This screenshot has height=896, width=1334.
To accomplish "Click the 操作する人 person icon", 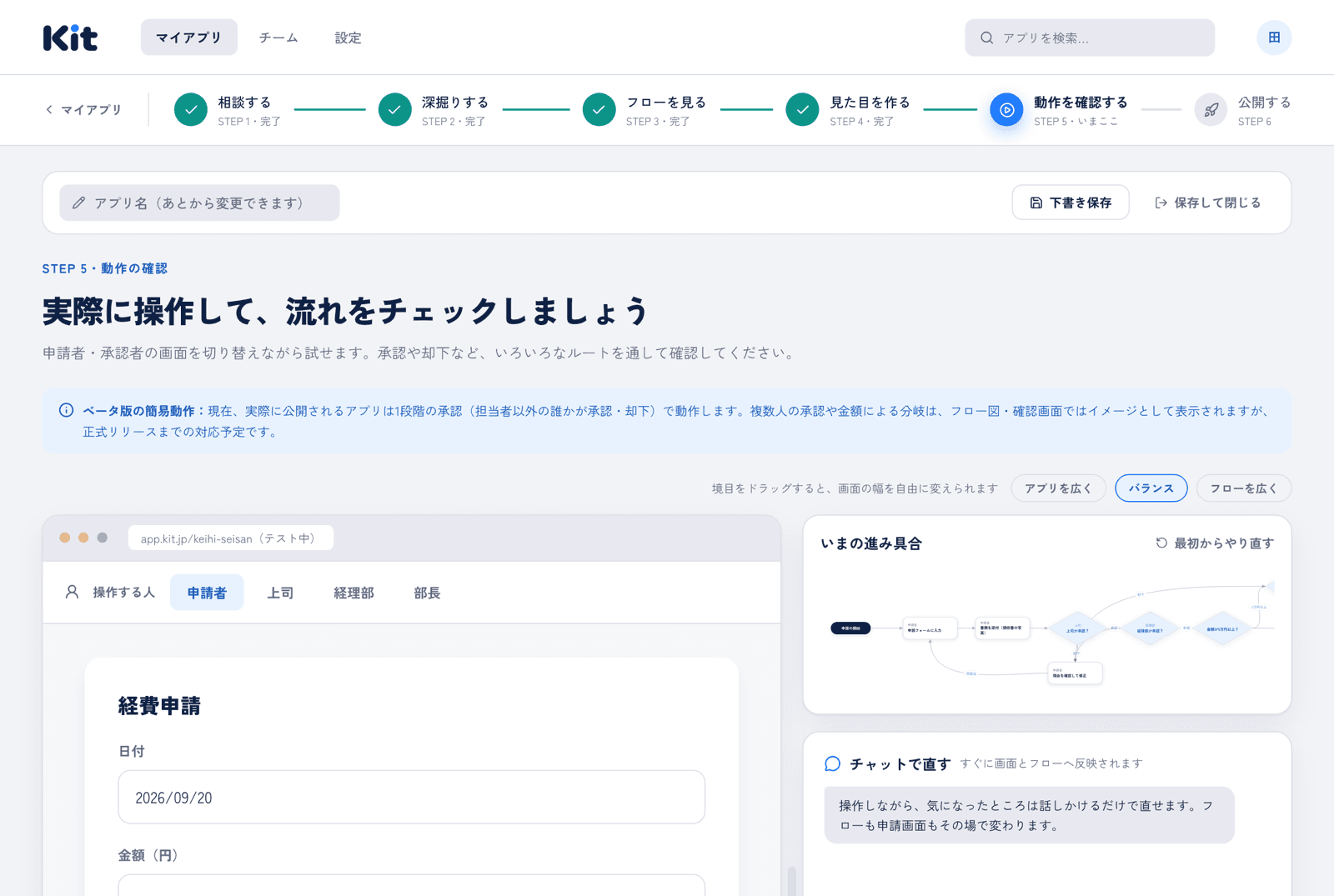I will 73,592.
